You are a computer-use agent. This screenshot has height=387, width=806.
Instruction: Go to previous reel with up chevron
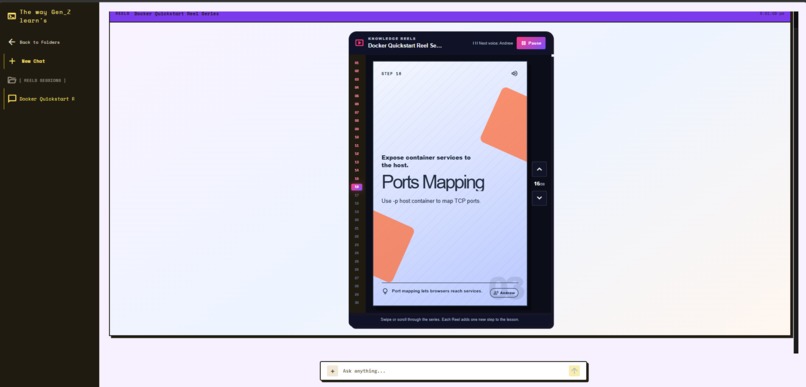click(x=539, y=169)
